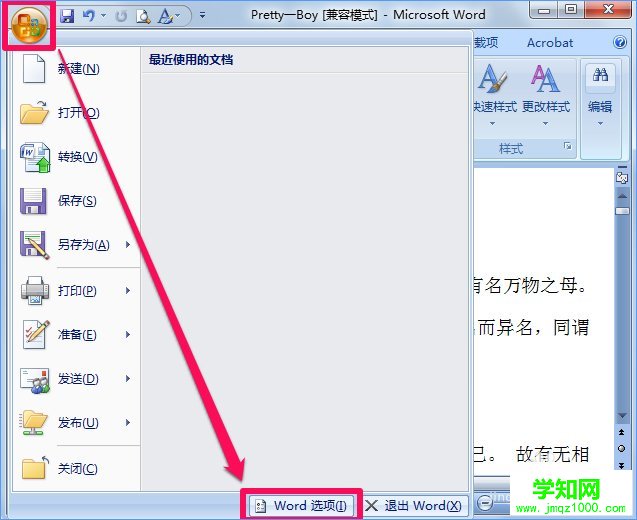Viewport: 637px width, 520px height.
Task: Click vertical scrollbar down arrow
Action: 622,416
